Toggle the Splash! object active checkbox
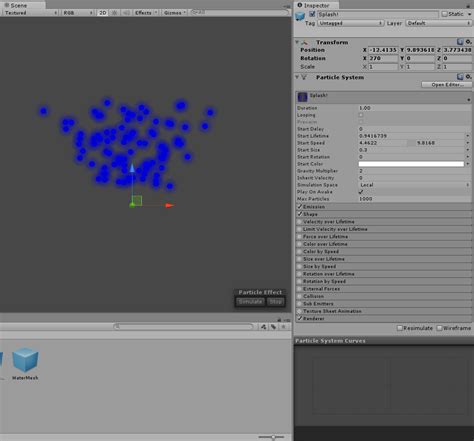 pyautogui.click(x=312, y=14)
